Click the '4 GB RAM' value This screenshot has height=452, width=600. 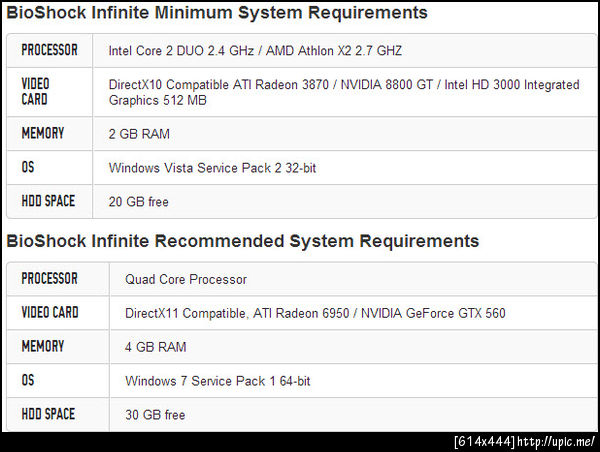point(155,347)
